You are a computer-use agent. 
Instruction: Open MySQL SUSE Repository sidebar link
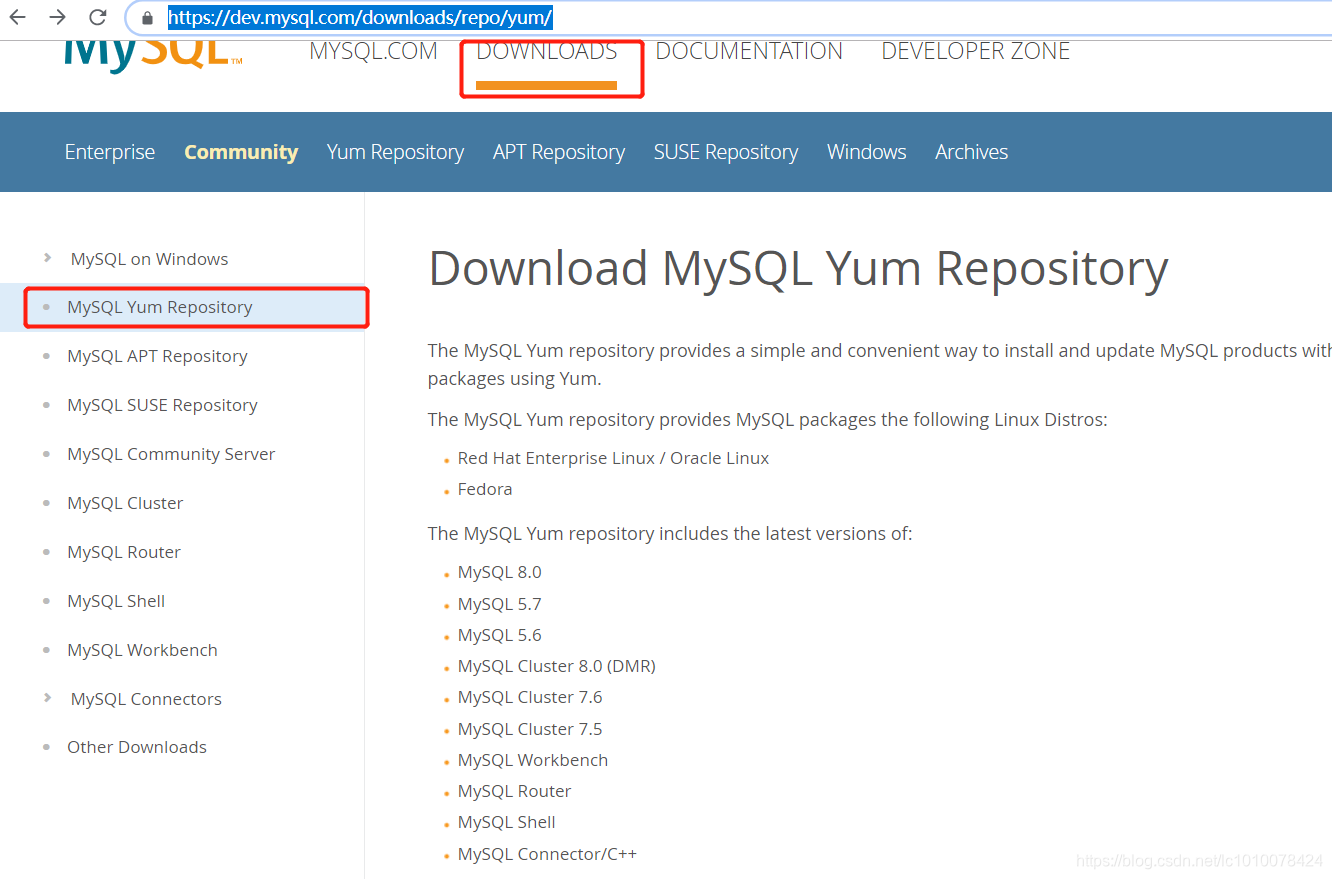162,405
